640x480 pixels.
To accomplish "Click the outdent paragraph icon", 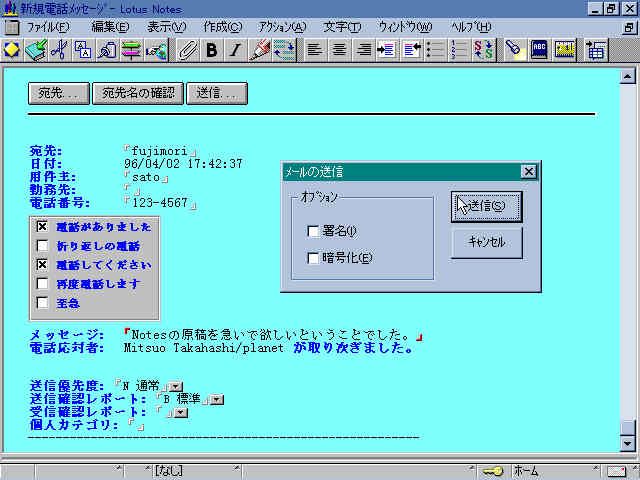I will pyautogui.click(x=411, y=50).
